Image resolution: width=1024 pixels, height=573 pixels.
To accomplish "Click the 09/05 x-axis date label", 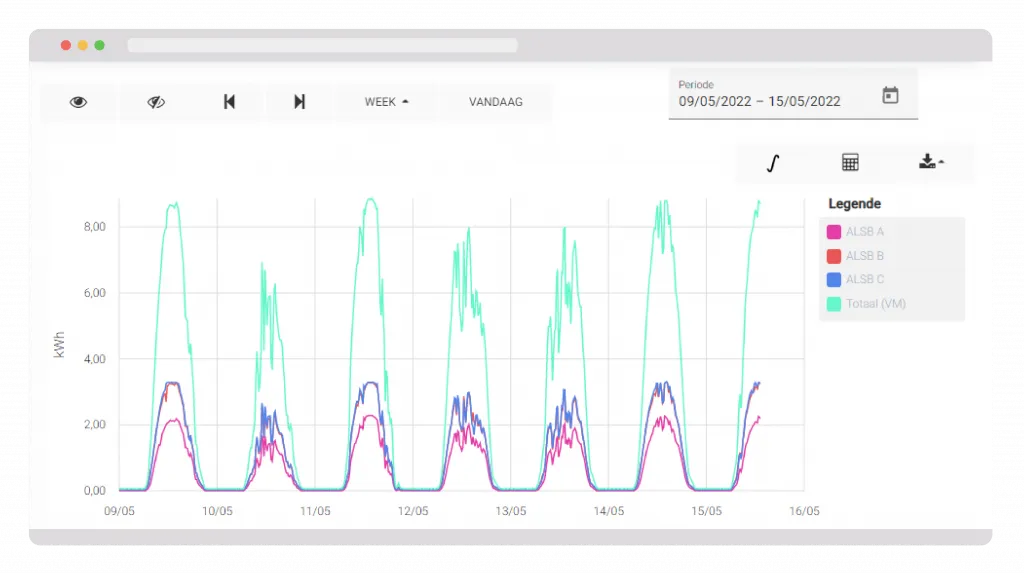I will (x=120, y=511).
